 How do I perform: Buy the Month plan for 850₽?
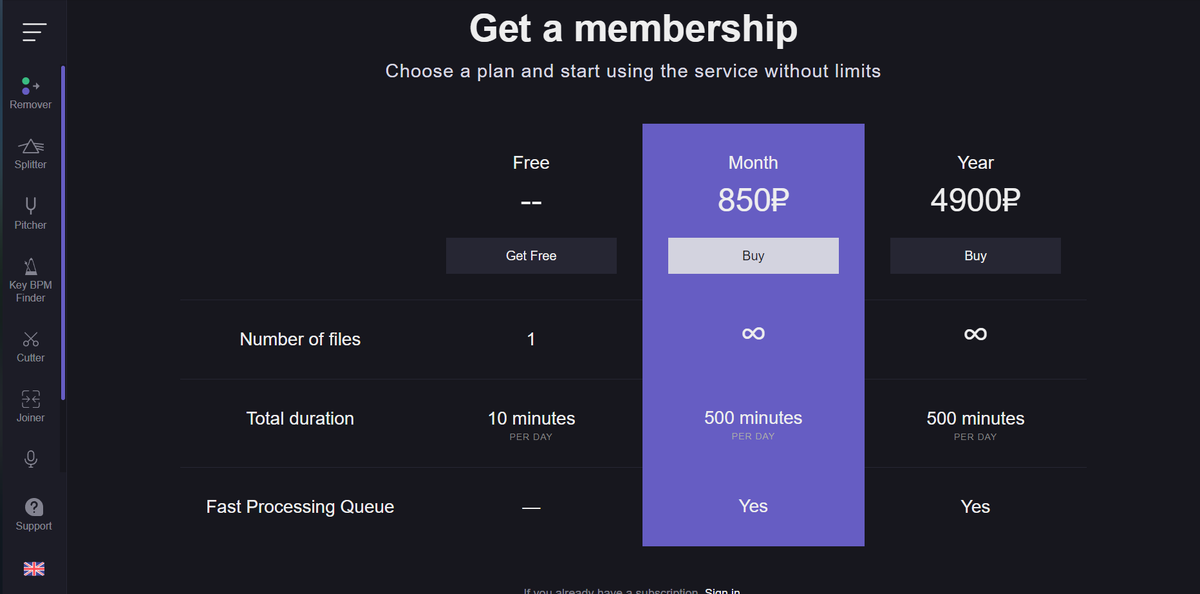point(753,256)
